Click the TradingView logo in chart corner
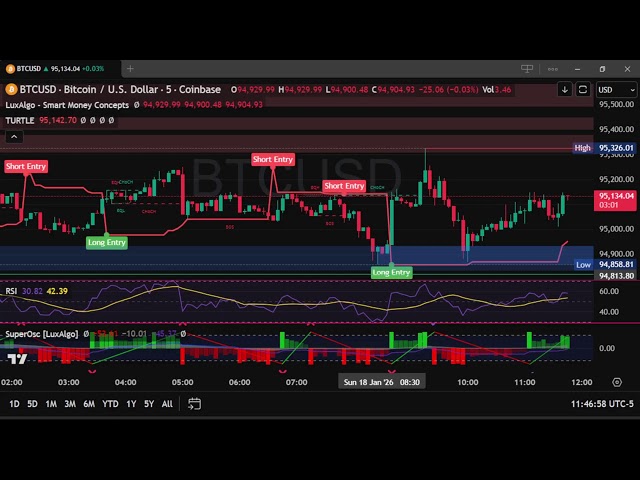The height and width of the screenshot is (480, 640). click(18, 359)
